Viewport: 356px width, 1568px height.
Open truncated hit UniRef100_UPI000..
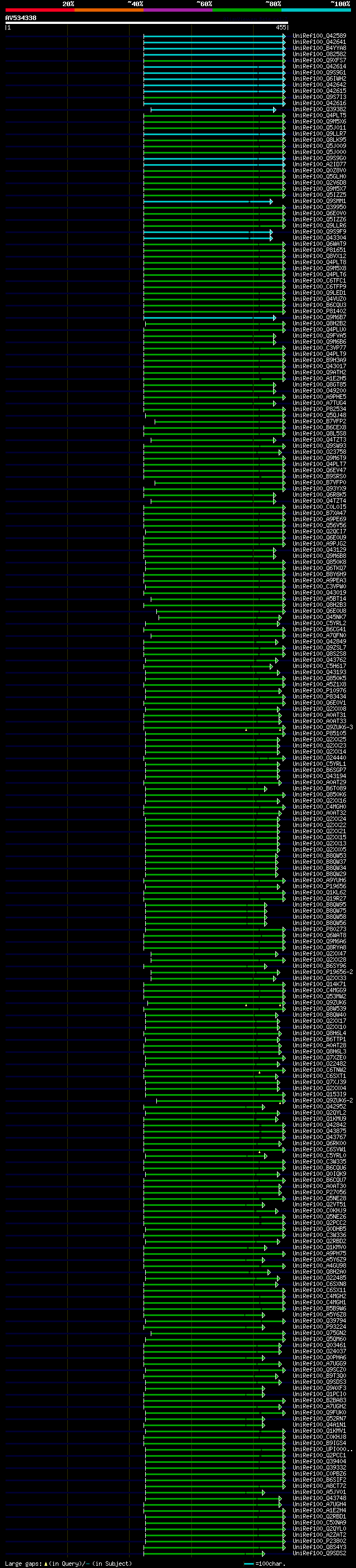tap(323, 1449)
